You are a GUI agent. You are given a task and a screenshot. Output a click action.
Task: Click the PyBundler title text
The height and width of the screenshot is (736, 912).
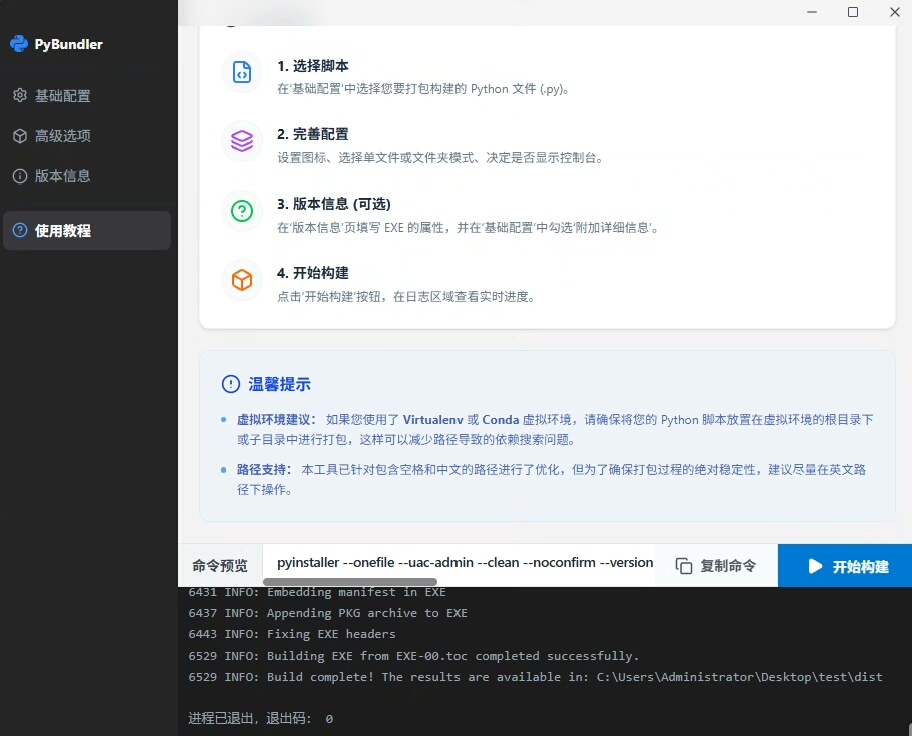[69, 44]
